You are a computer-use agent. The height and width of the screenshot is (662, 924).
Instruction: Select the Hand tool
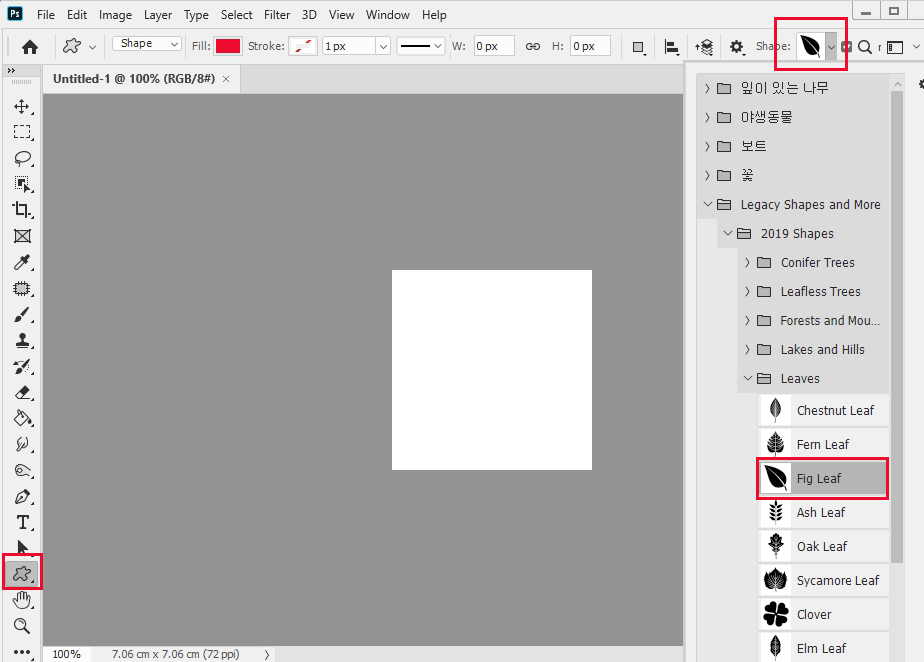[22, 600]
